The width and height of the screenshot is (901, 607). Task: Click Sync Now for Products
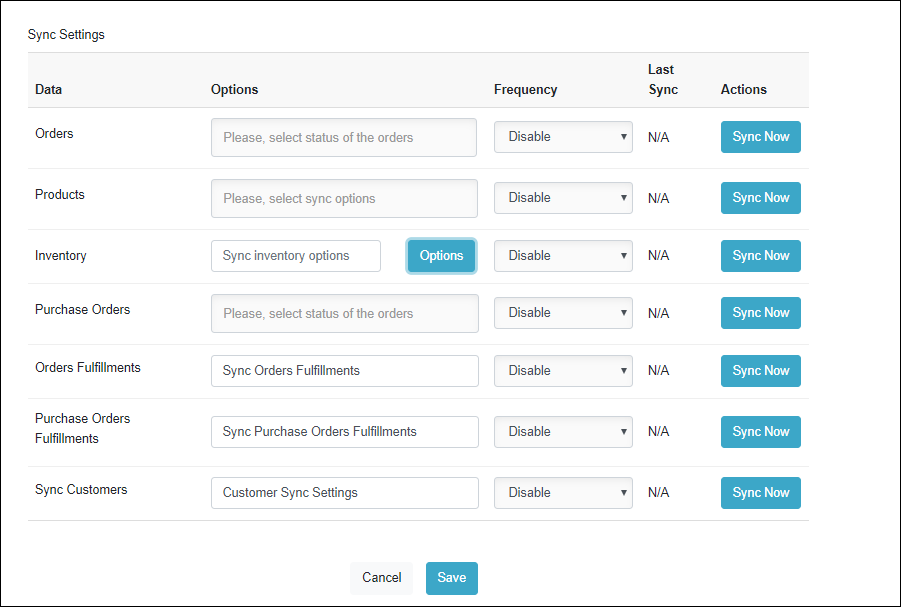(x=760, y=197)
